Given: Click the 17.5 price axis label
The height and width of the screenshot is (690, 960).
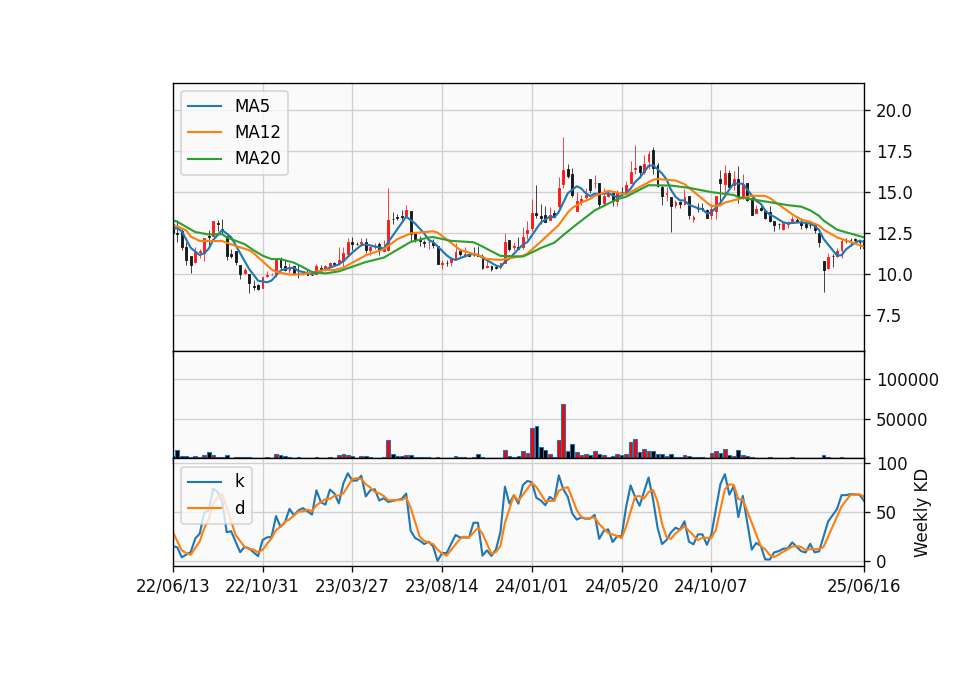Looking at the screenshot, I should tap(894, 152).
